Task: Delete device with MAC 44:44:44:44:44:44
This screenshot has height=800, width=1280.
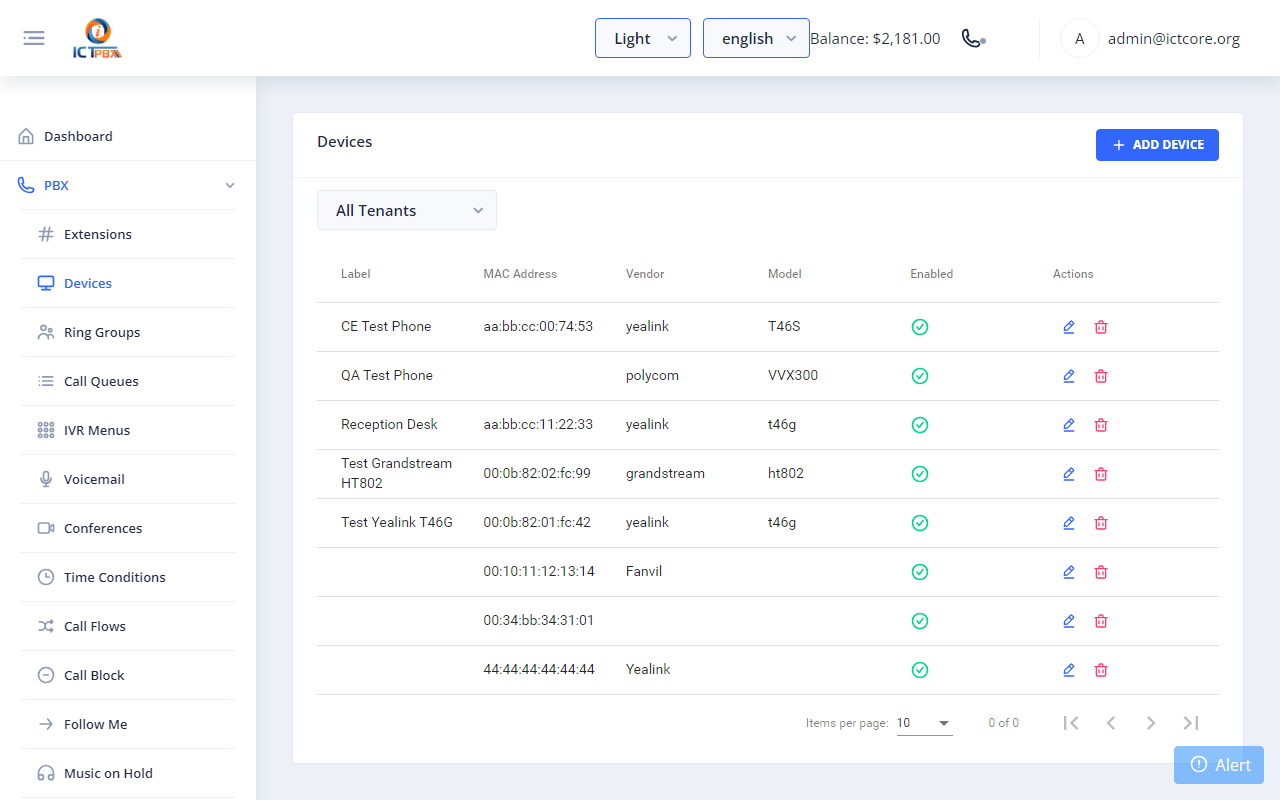Action: click(1101, 670)
